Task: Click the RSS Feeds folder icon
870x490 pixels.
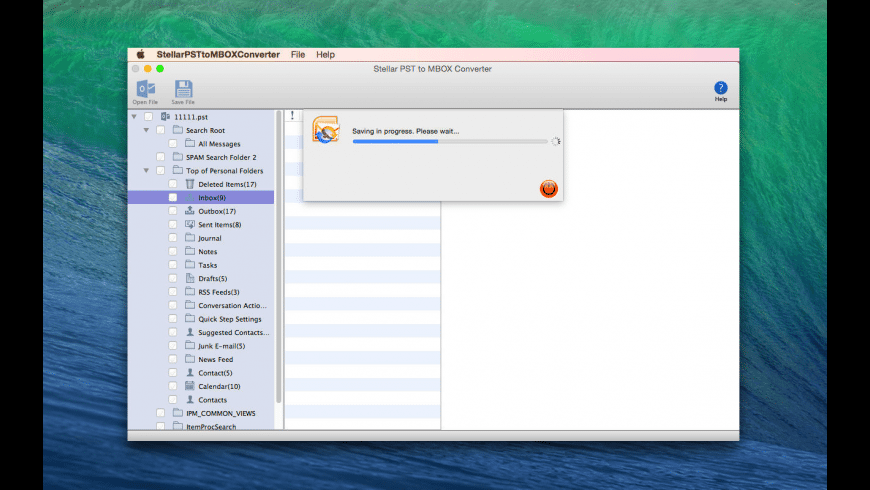Action: tap(190, 291)
